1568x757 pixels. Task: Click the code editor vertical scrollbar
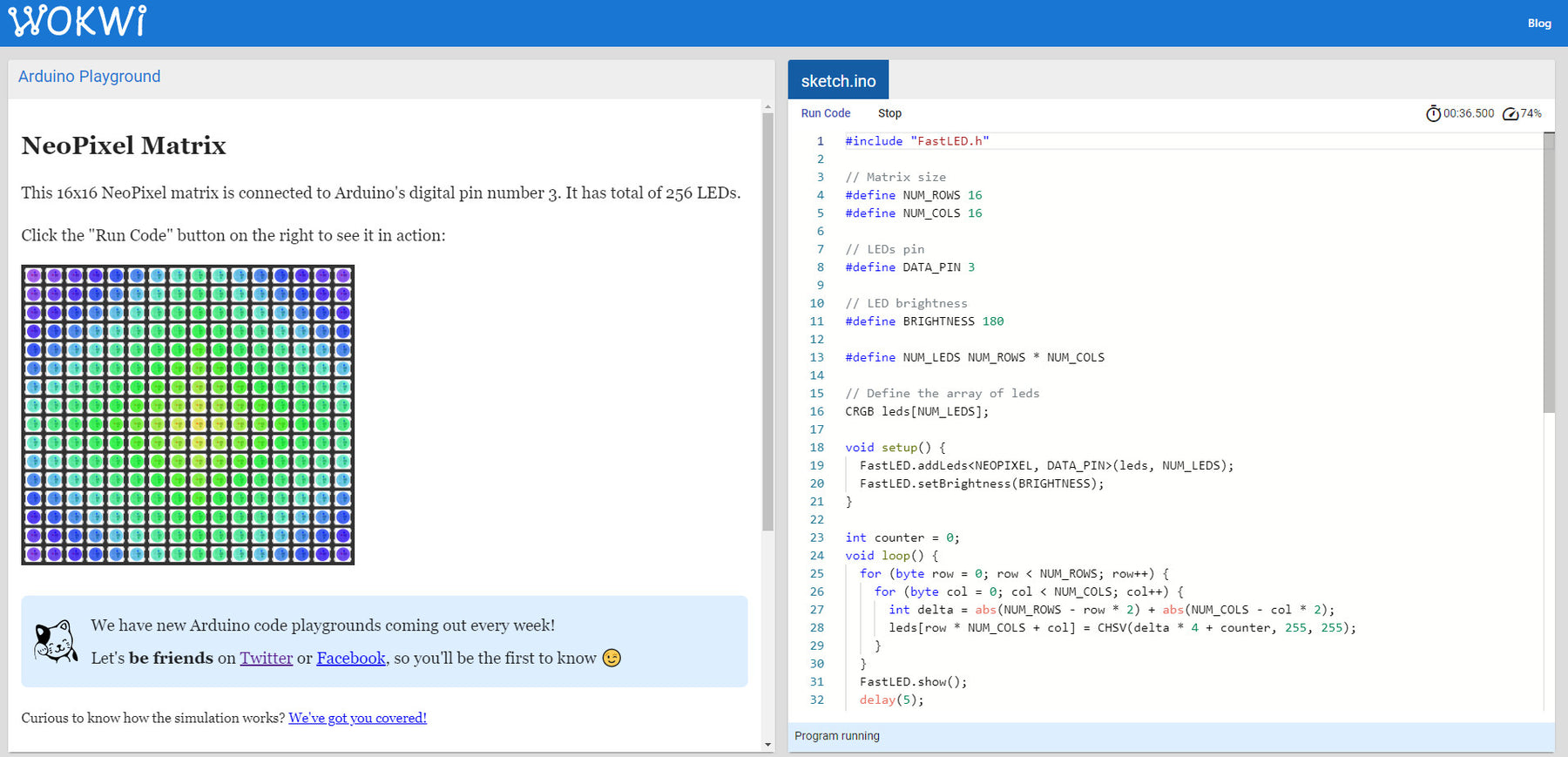[1548, 272]
